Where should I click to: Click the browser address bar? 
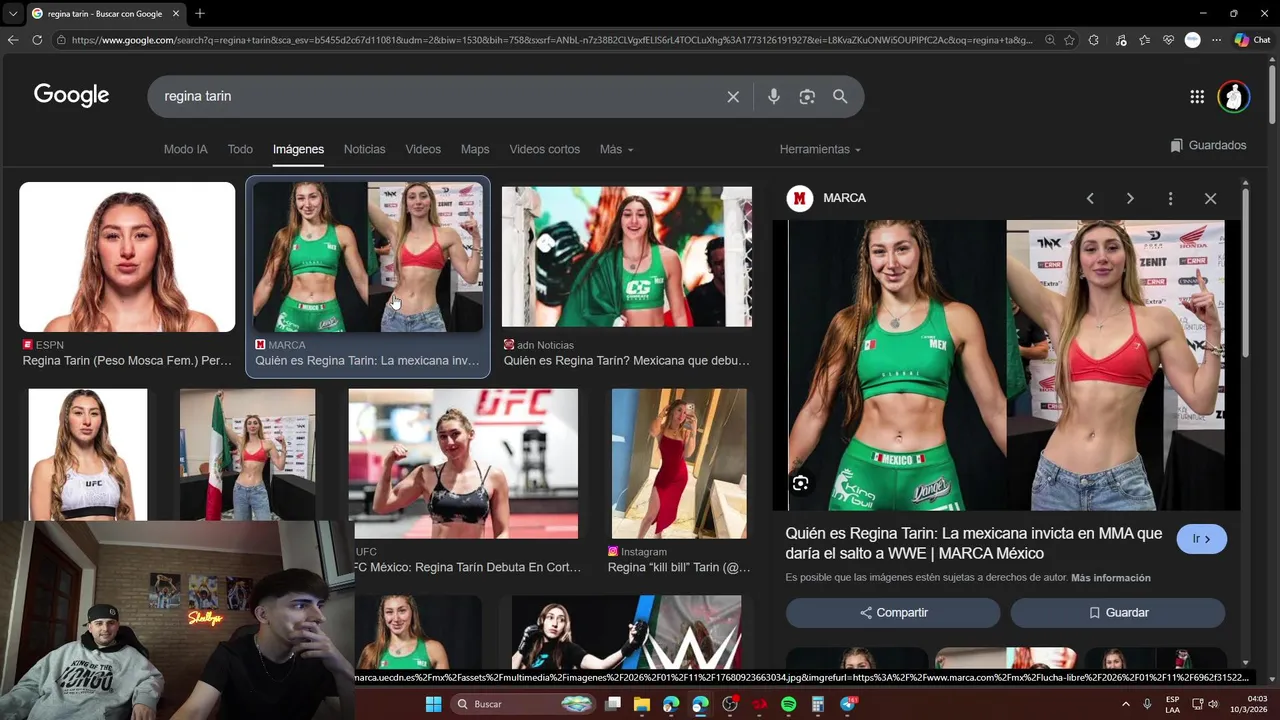[x=552, y=40]
